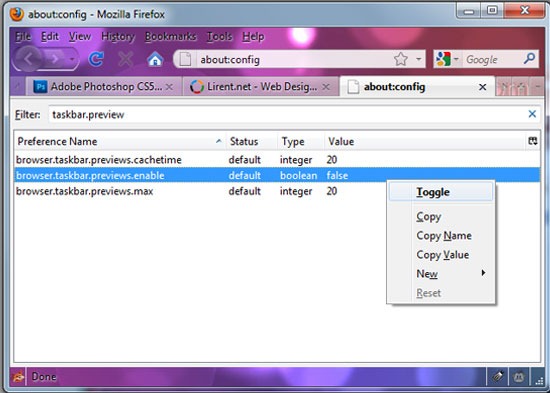Open the back/forward history dropdown arrow
Viewport: 550px width, 393px height.
(x=72, y=59)
